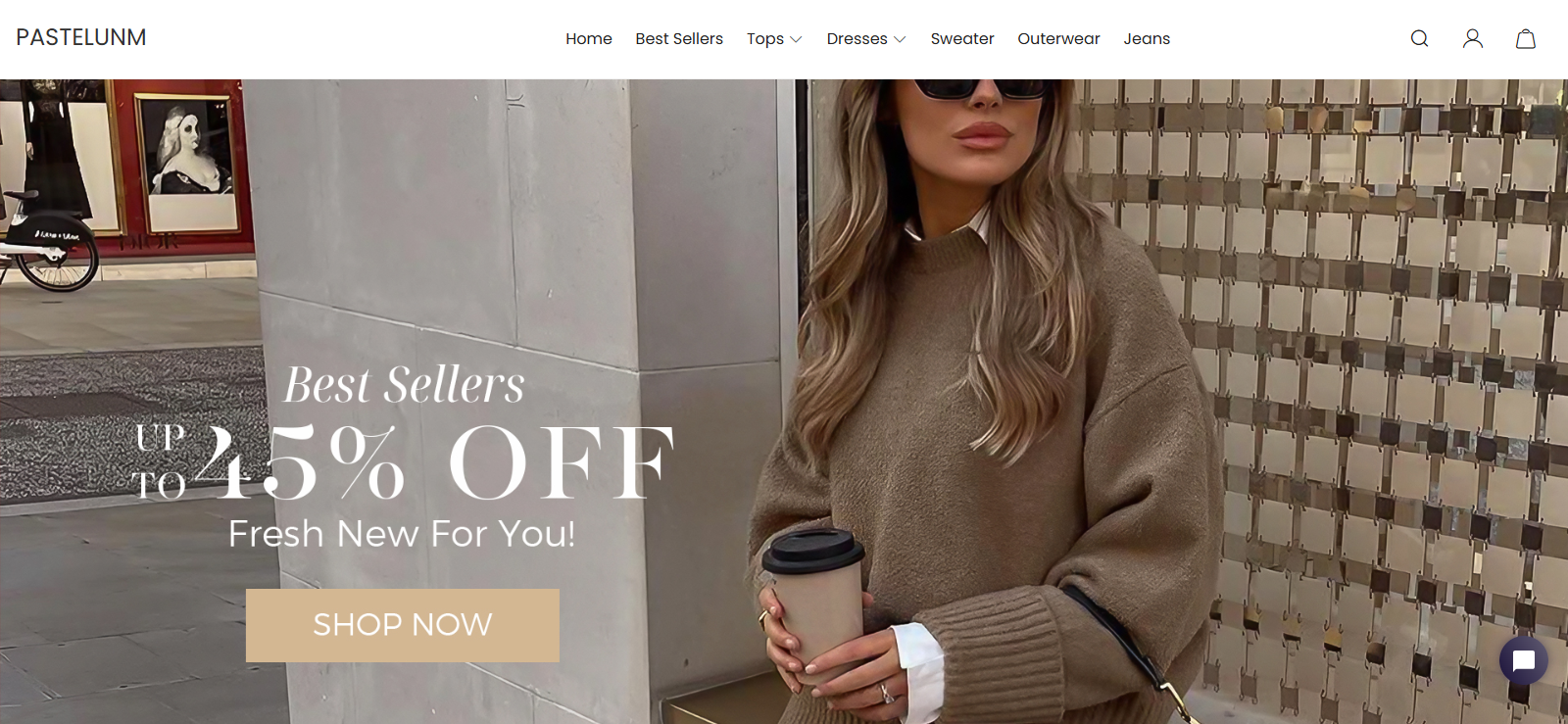
Task: Open the Sweater category link
Action: 962,38
